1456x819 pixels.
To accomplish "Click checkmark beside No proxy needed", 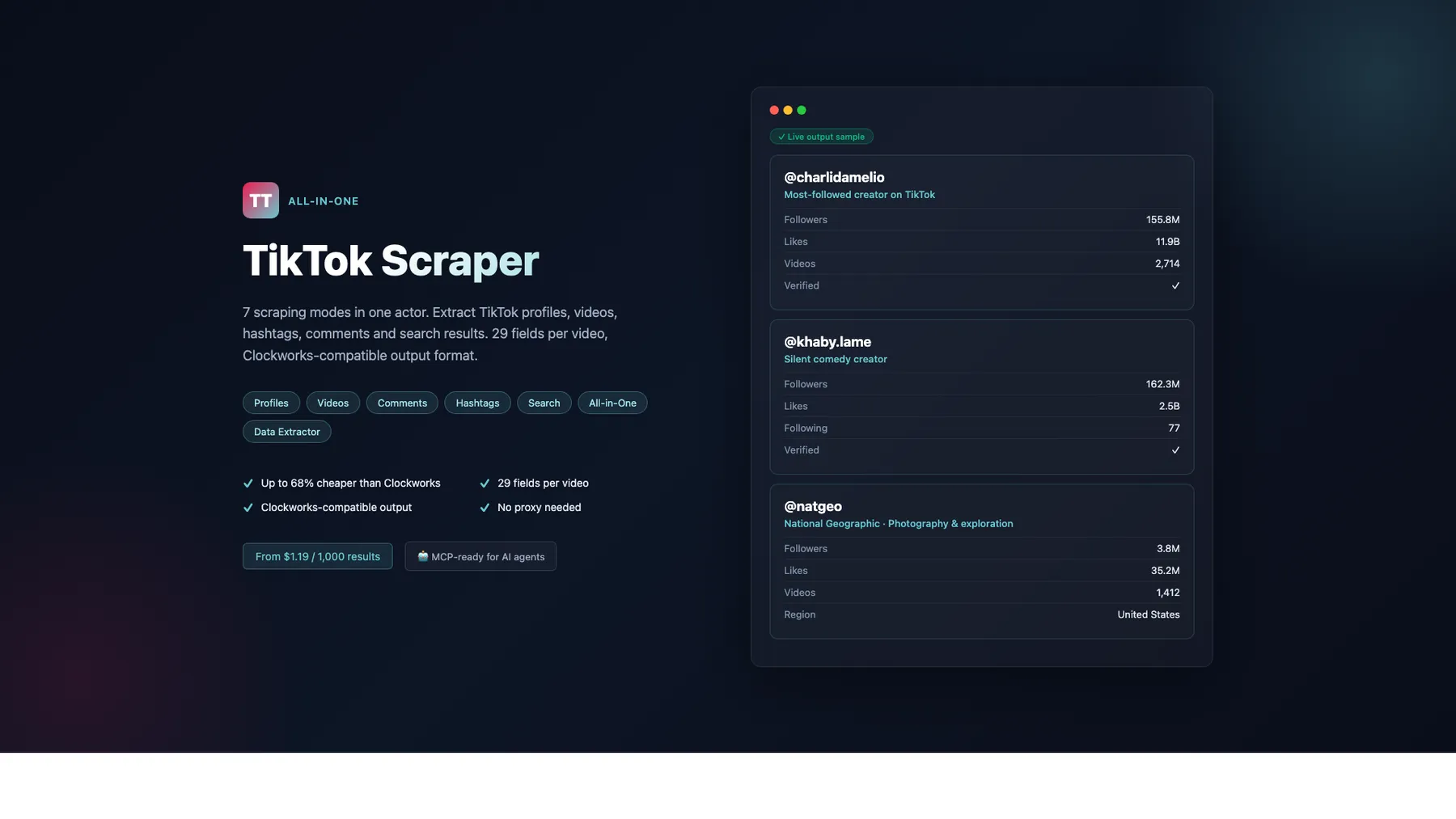I will point(485,508).
